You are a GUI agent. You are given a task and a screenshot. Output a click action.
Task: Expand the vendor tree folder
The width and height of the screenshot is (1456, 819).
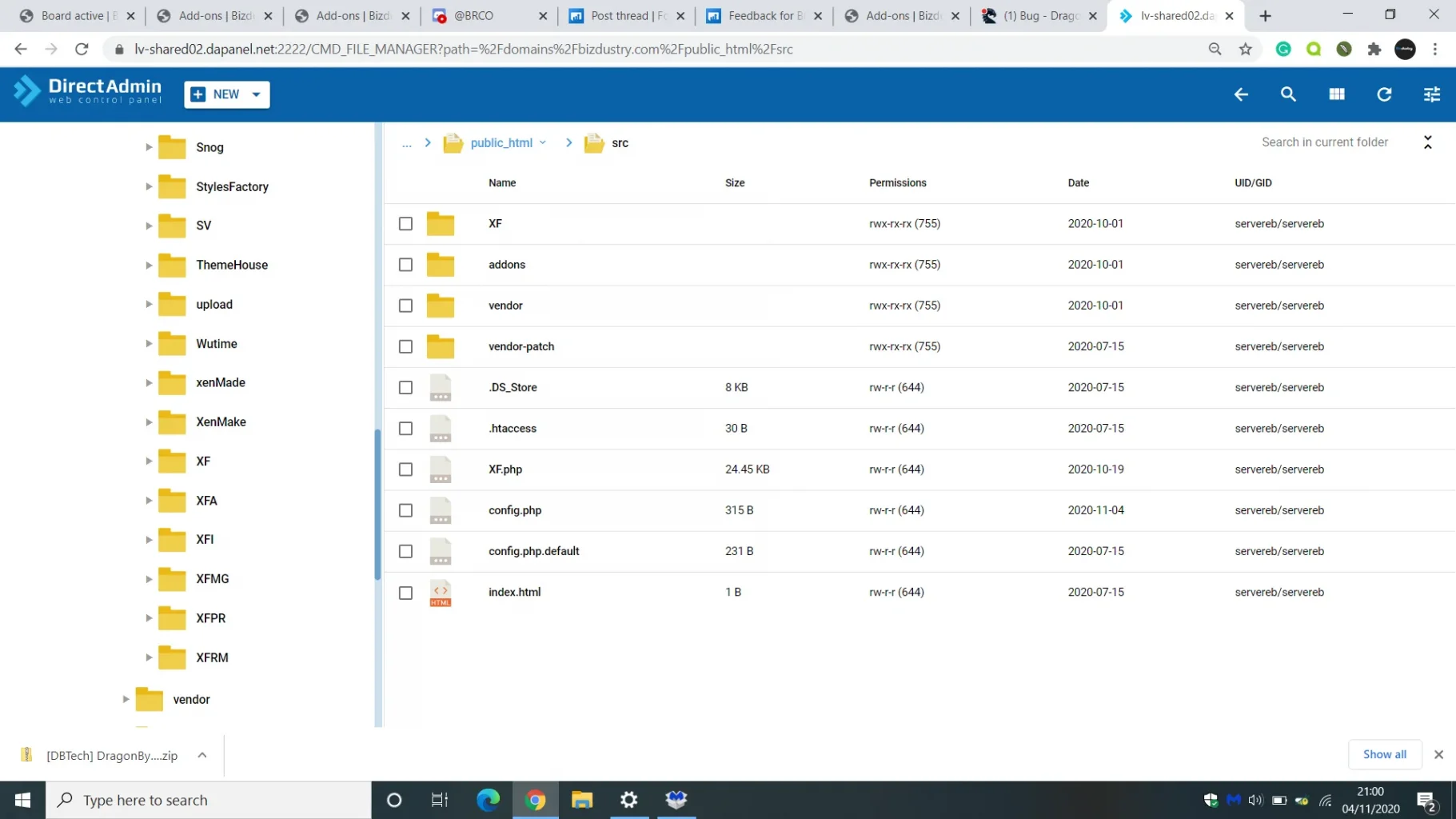point(126,699)
